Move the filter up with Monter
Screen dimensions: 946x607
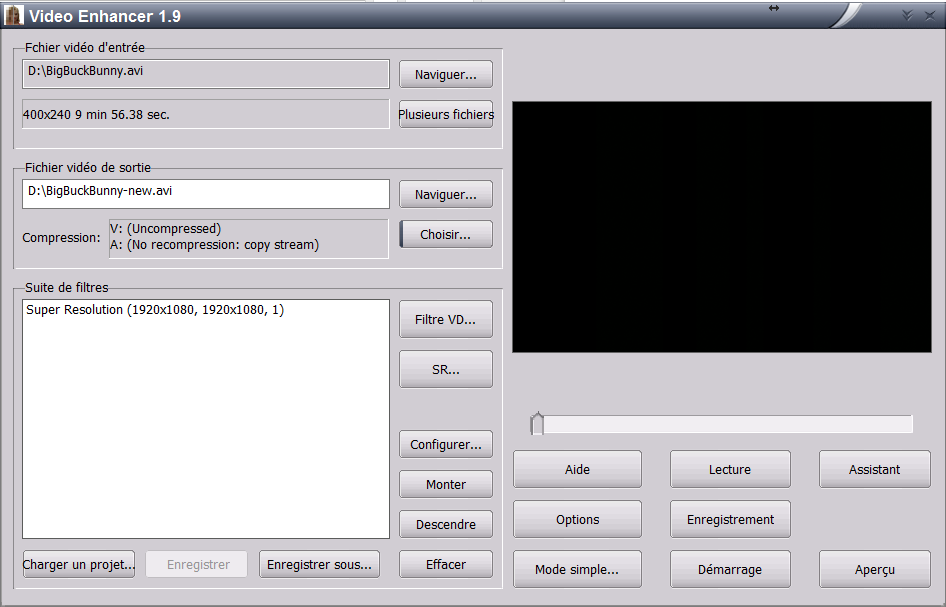pos(445,484)
